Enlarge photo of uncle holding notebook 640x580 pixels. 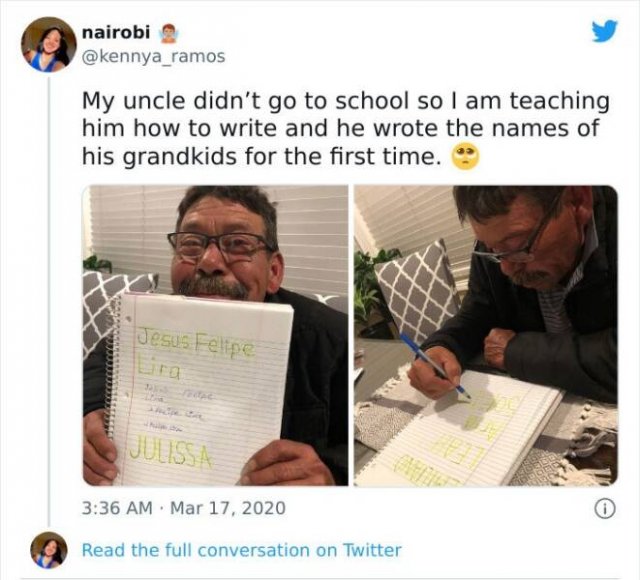click(216, 336)
